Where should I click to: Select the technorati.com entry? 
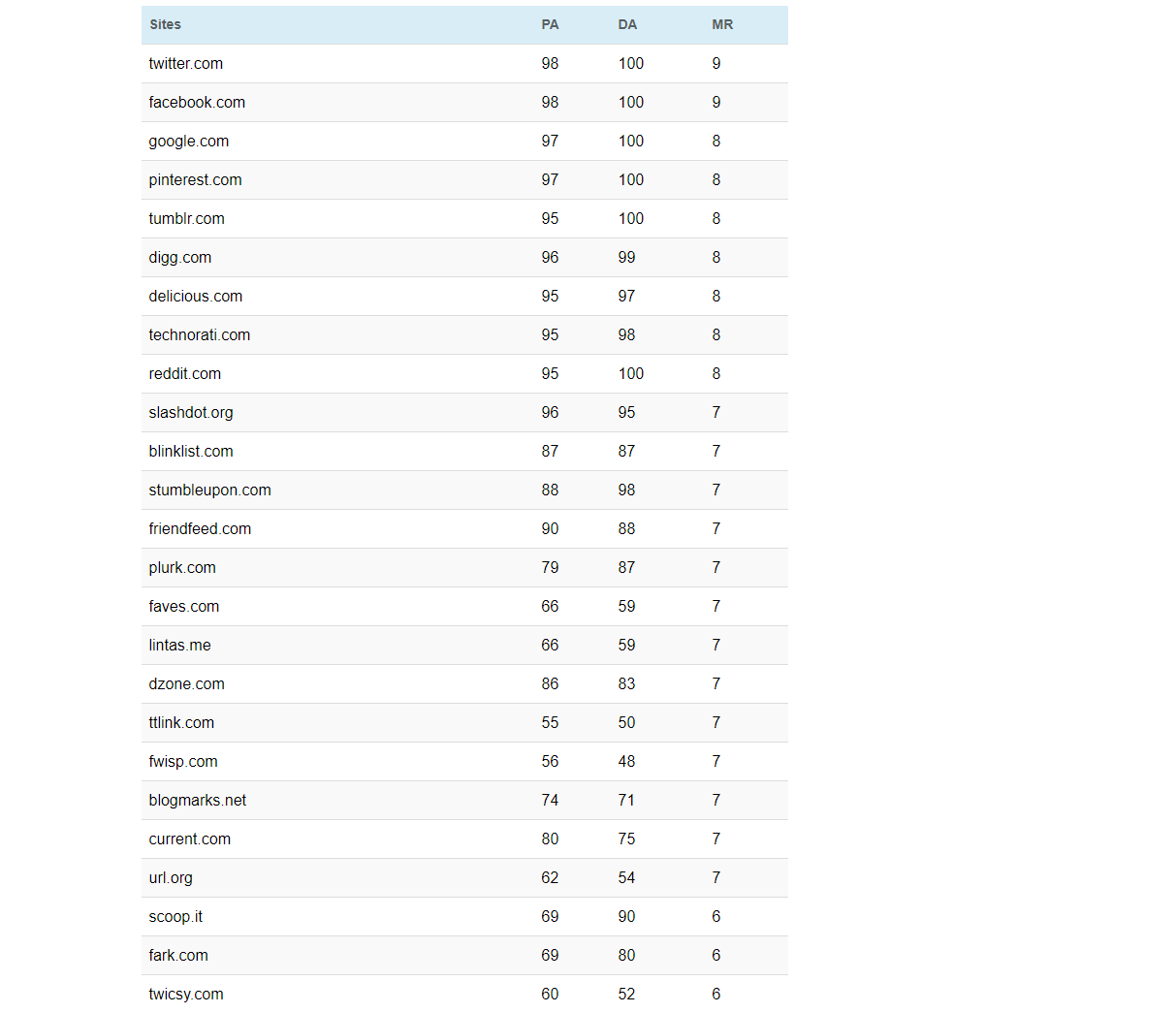pos(199,334)
